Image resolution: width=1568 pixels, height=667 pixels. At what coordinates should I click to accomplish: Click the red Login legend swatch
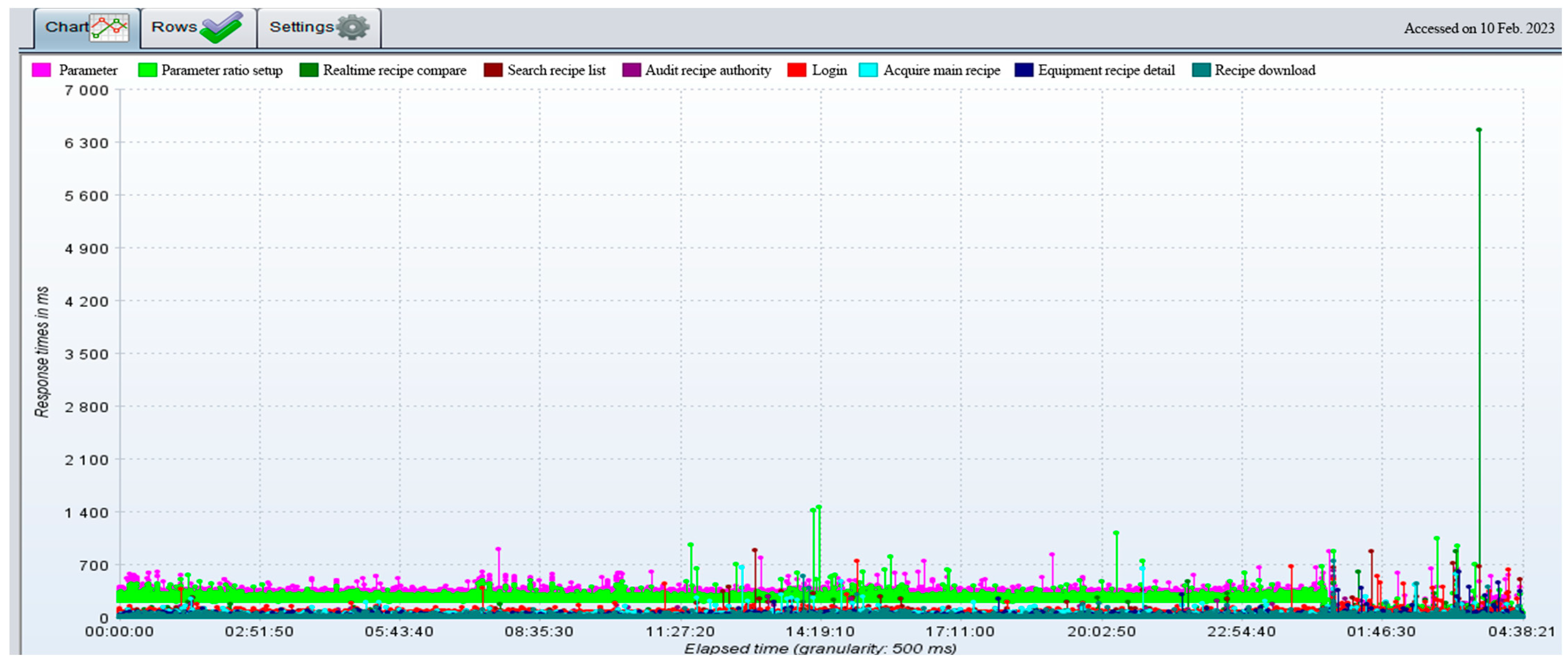coord(797,70)
